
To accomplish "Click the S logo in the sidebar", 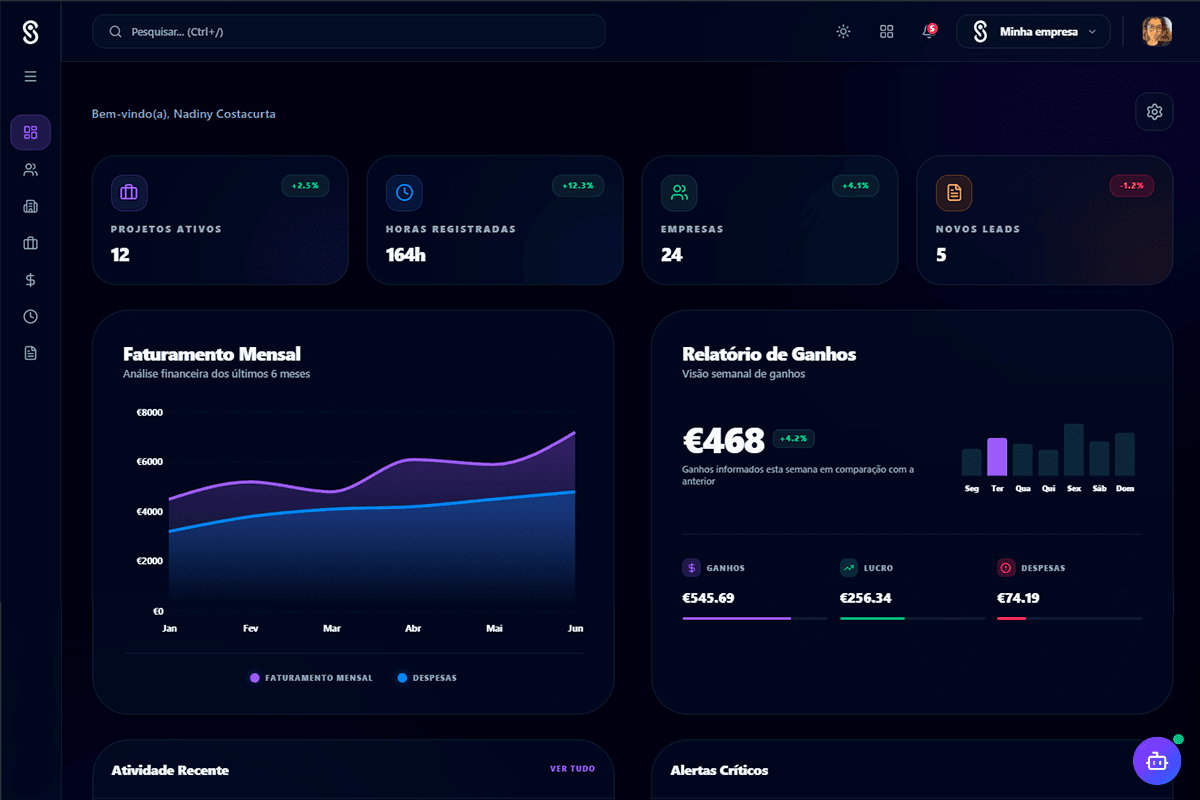I will 30,32.
